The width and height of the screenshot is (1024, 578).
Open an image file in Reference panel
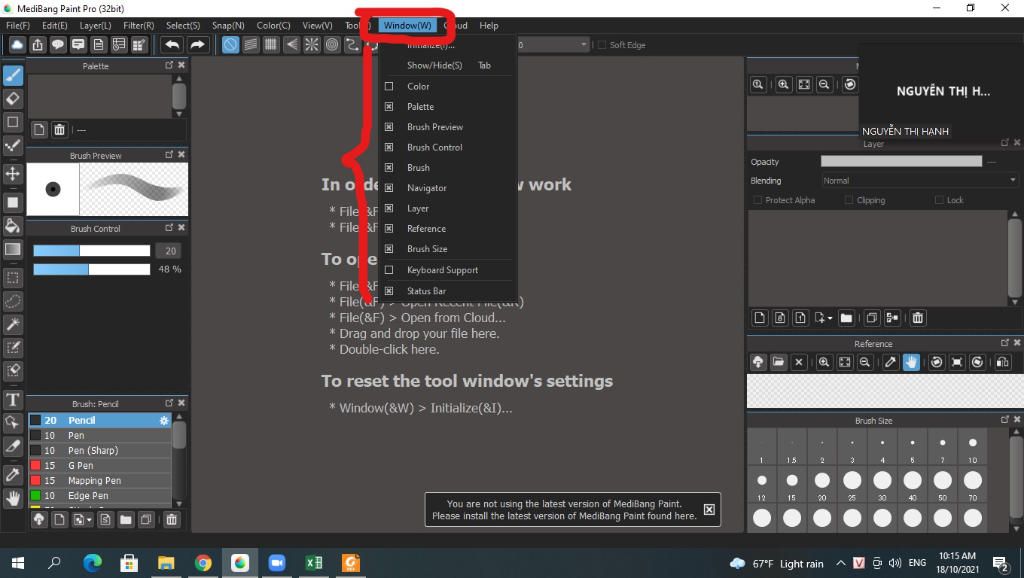[778, 362]
